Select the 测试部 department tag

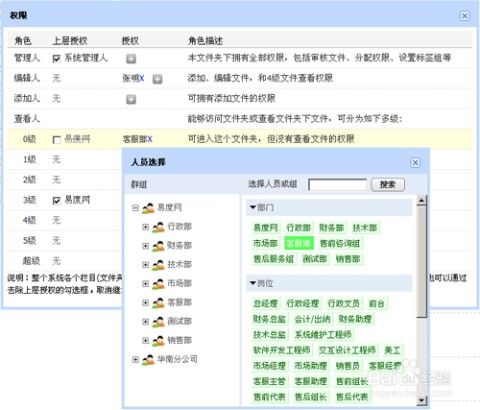(315, 259)
